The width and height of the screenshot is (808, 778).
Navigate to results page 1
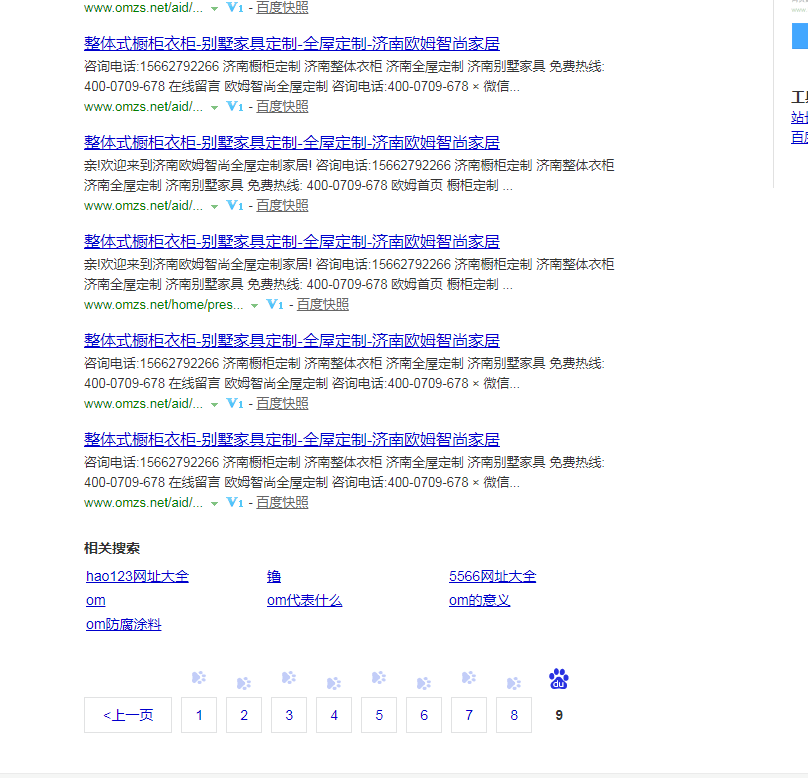point(199,715)
